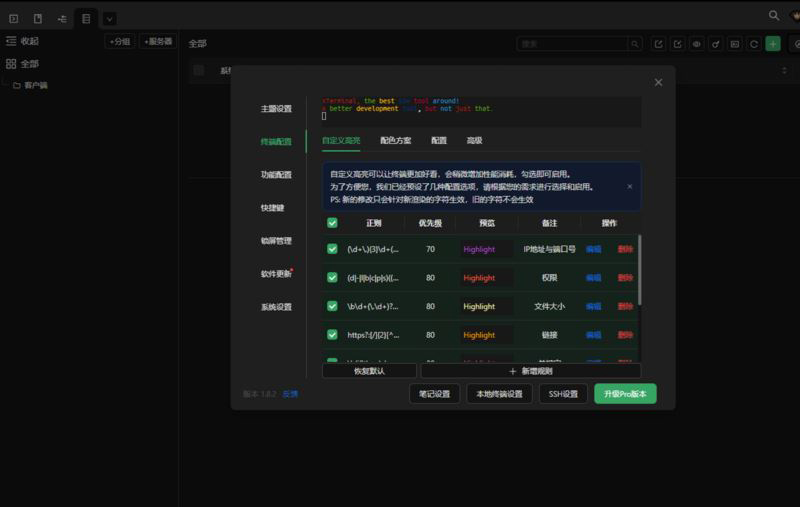Click the file icon in top-left tab bar
The image size is (800, 507).
click(38, 18)
